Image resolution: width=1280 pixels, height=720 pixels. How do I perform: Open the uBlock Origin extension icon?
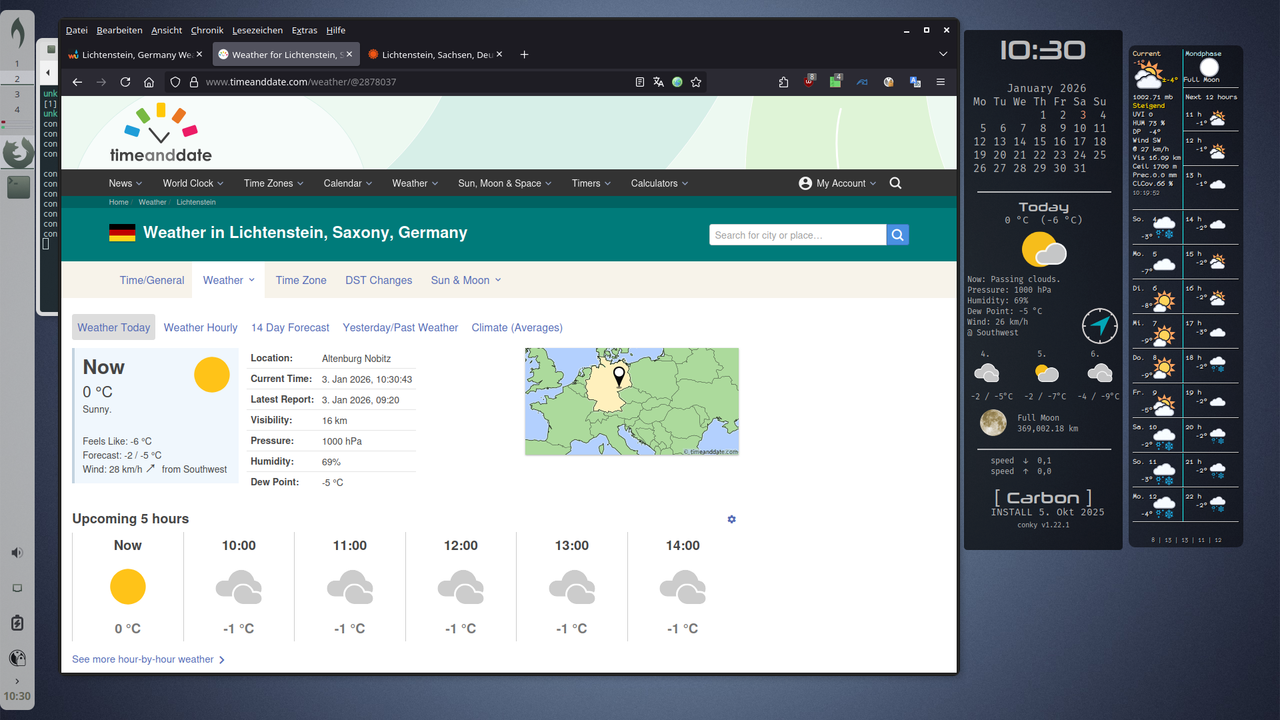810,81
